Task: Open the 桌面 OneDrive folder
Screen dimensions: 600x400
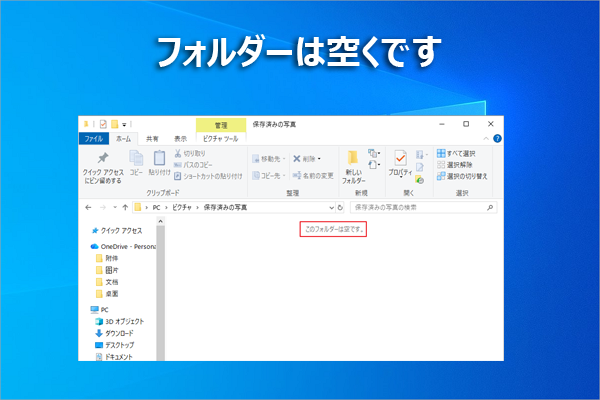Action: click(107, 294)
